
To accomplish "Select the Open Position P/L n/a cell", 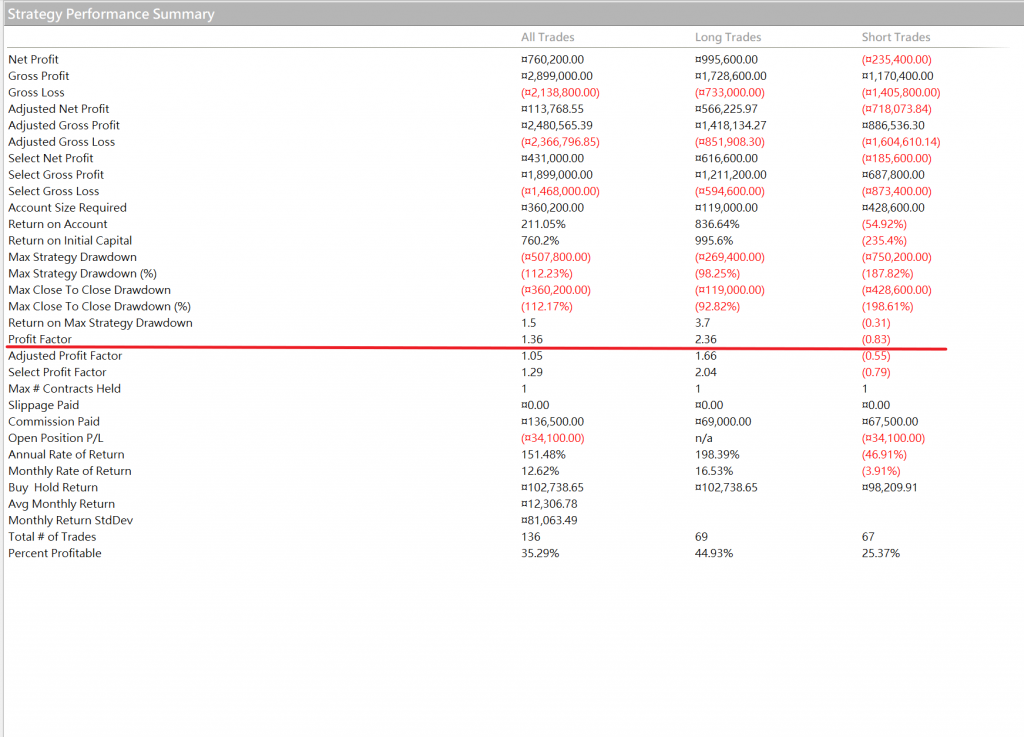I will 704,438.
